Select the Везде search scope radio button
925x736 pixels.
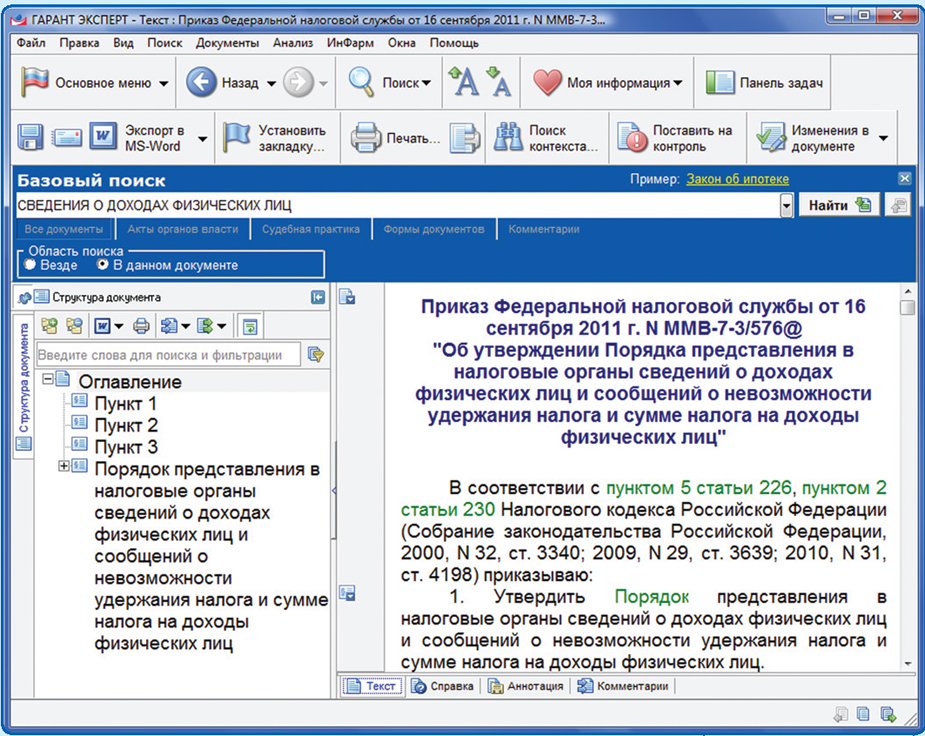31,265
